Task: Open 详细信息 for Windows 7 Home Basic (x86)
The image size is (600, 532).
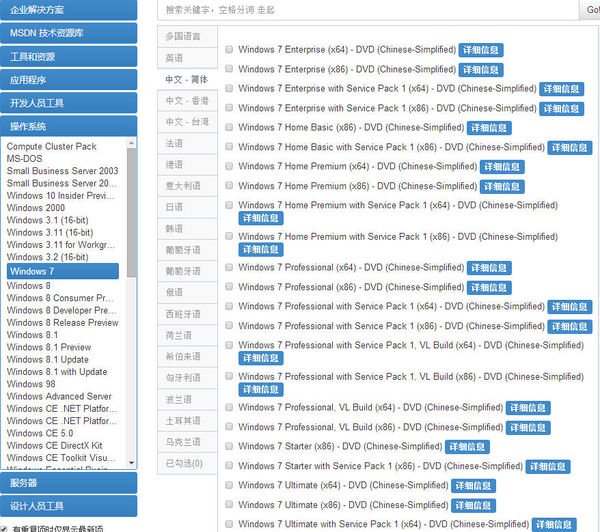Action: click(x=489, y=128)
